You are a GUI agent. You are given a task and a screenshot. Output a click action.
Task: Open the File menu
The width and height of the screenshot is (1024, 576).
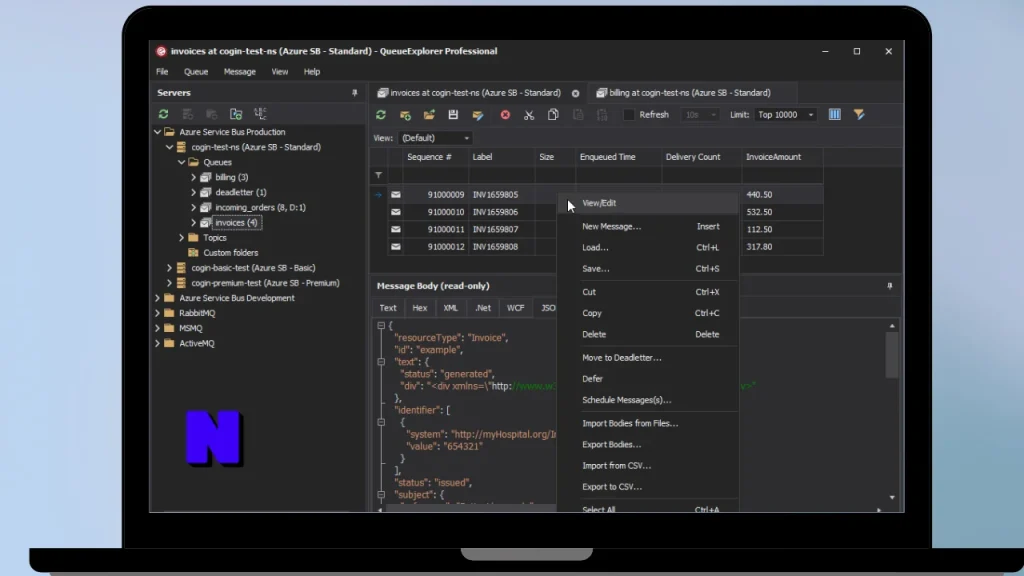[162, 72]
